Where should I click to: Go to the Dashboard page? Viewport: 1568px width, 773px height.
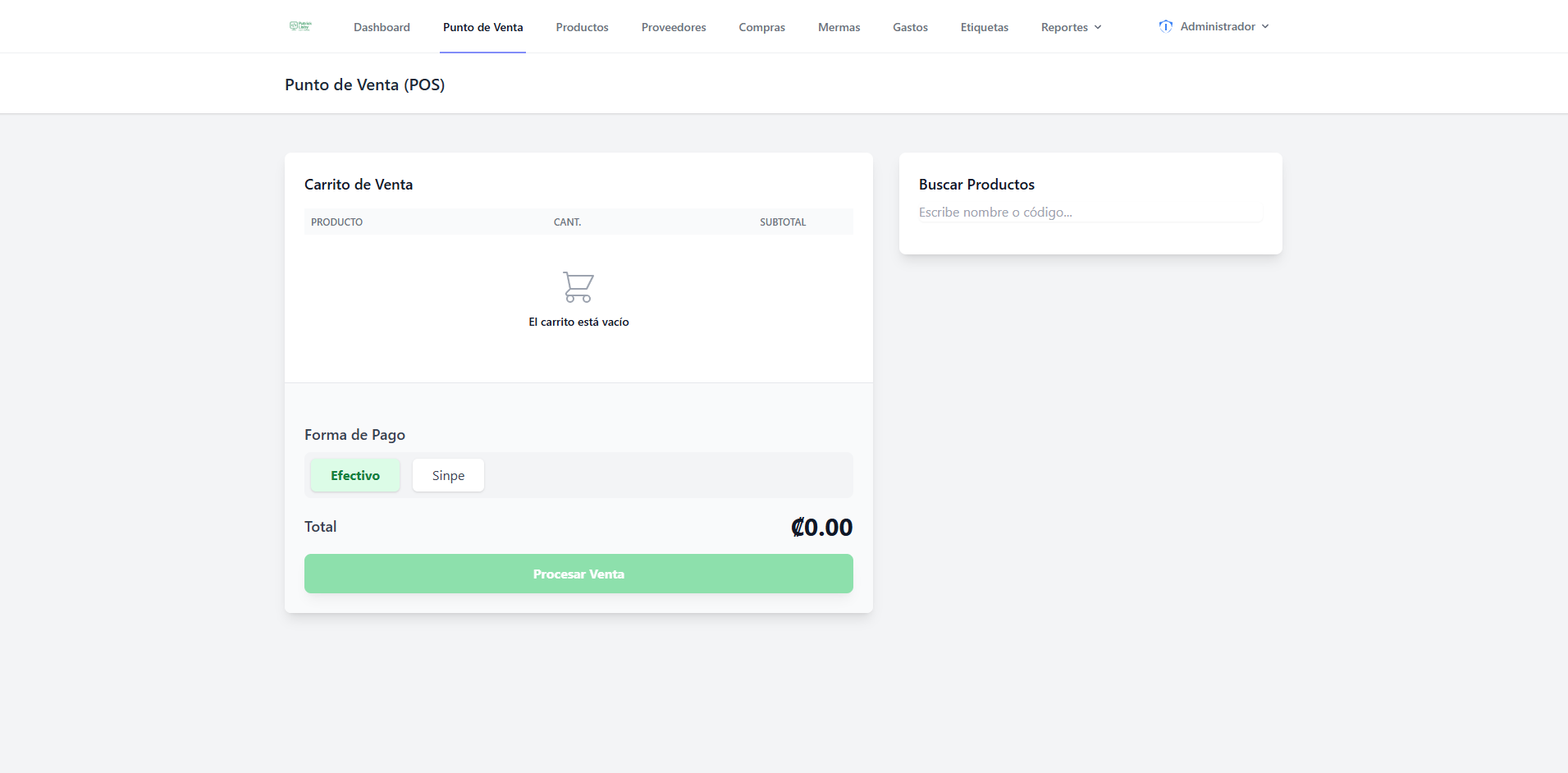[x=382, y=27]
